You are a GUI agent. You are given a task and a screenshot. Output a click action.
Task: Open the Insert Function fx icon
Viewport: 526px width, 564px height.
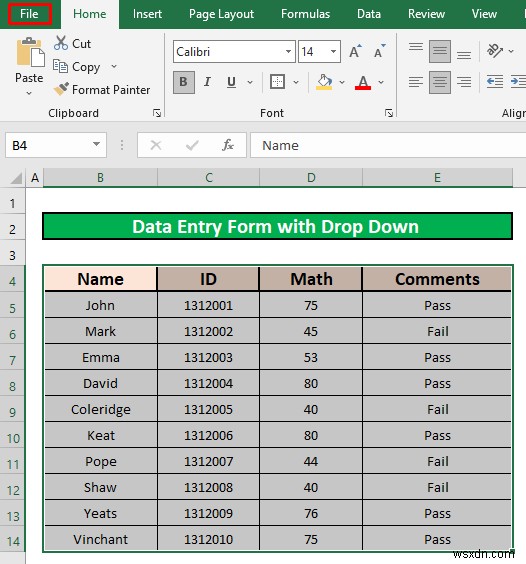228,145
